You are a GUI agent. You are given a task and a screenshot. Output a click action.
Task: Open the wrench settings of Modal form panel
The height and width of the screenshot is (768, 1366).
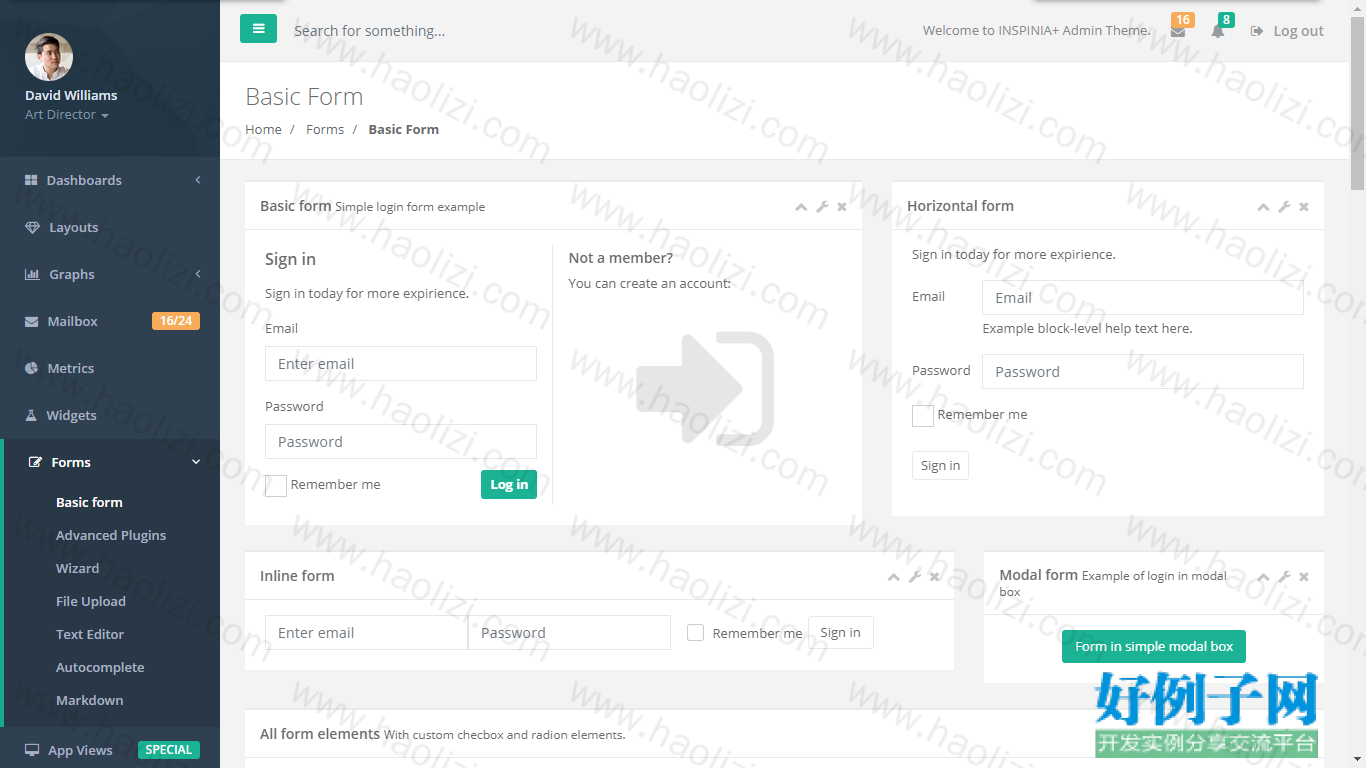pyautogui.click(x=1284, y=577)
